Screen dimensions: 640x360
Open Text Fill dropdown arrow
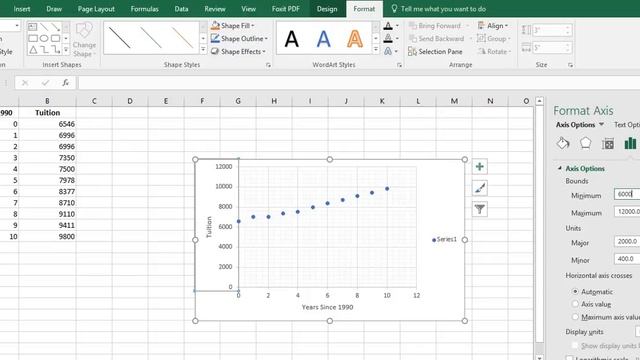397,26
